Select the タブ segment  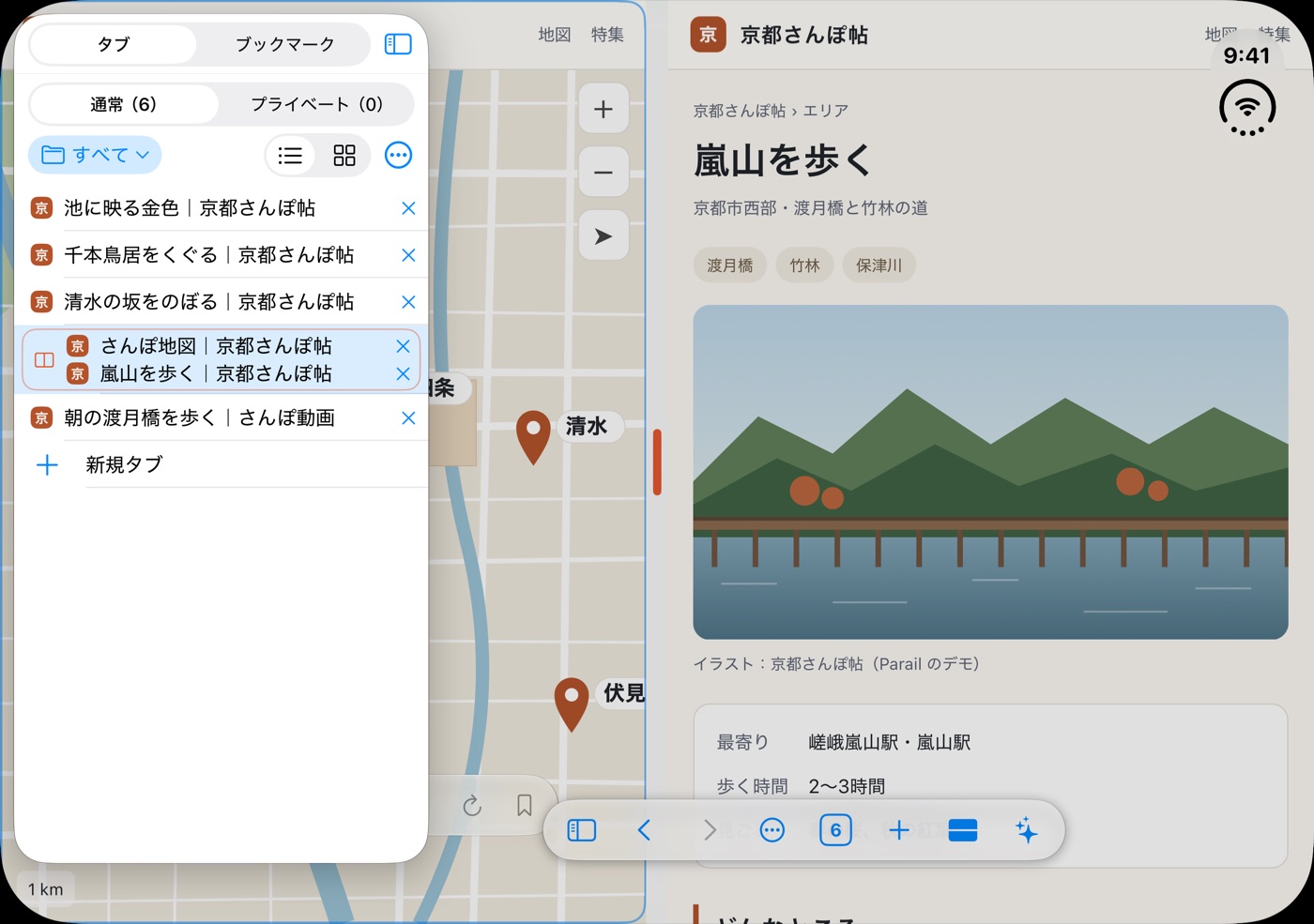114,44
